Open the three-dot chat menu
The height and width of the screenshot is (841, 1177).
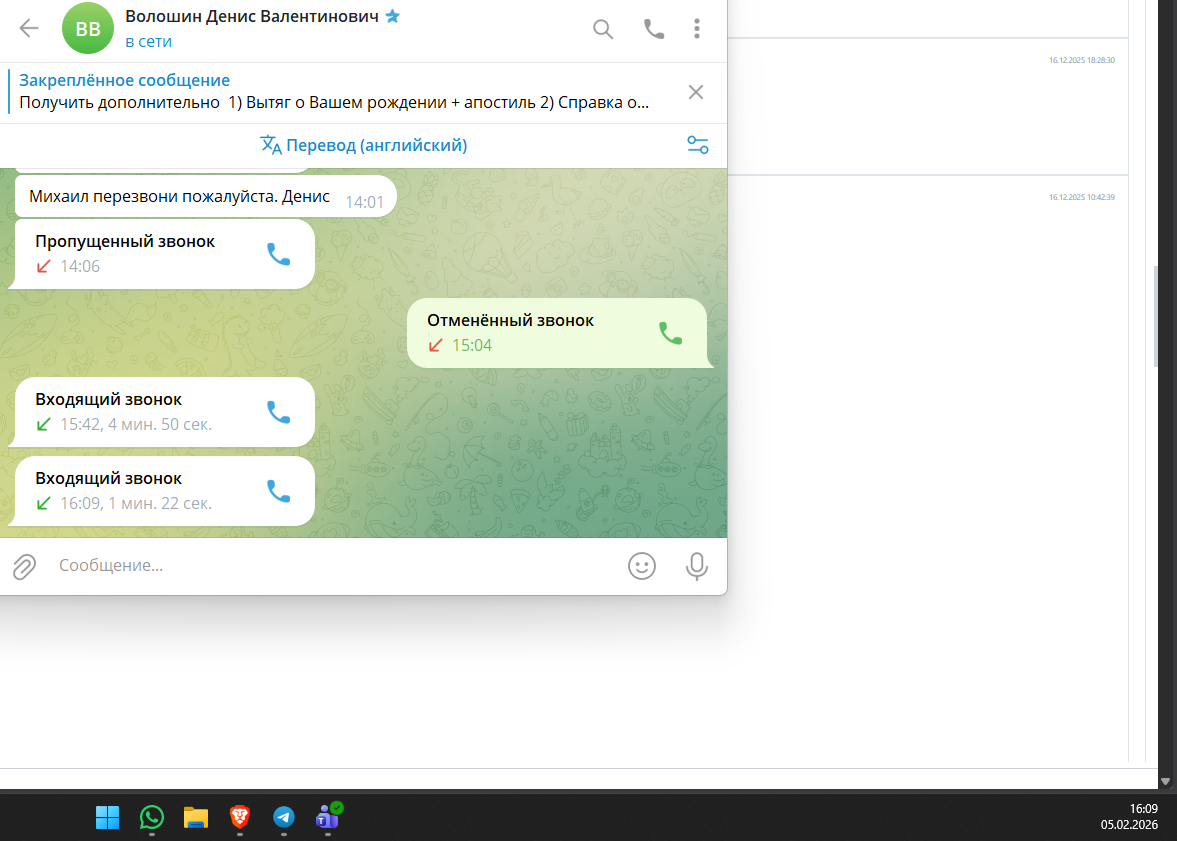(x=697, y=29)
